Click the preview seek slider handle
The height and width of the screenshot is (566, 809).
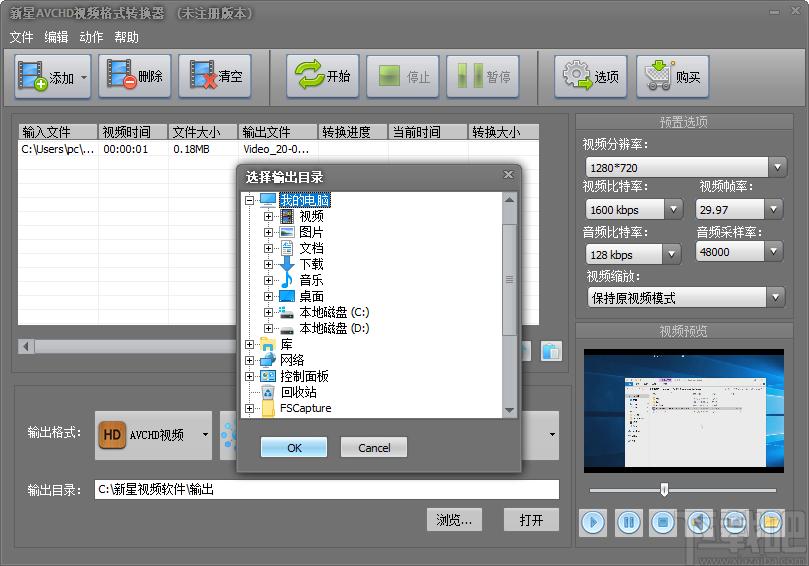pos(665,490)
